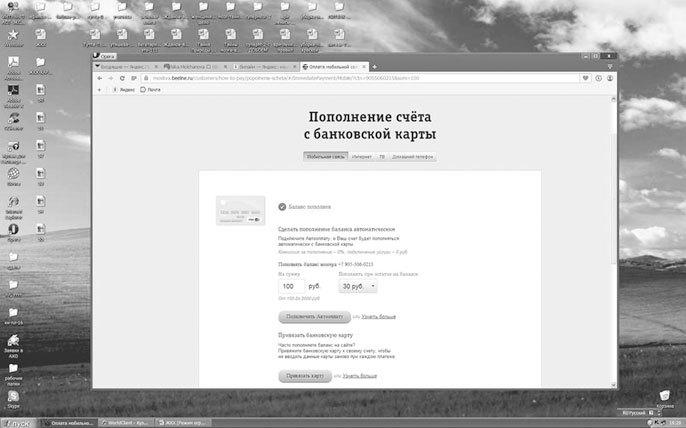Expand the 30 руб balance threshold dropdown
686x428 pixels.
[x=358, y=286]
